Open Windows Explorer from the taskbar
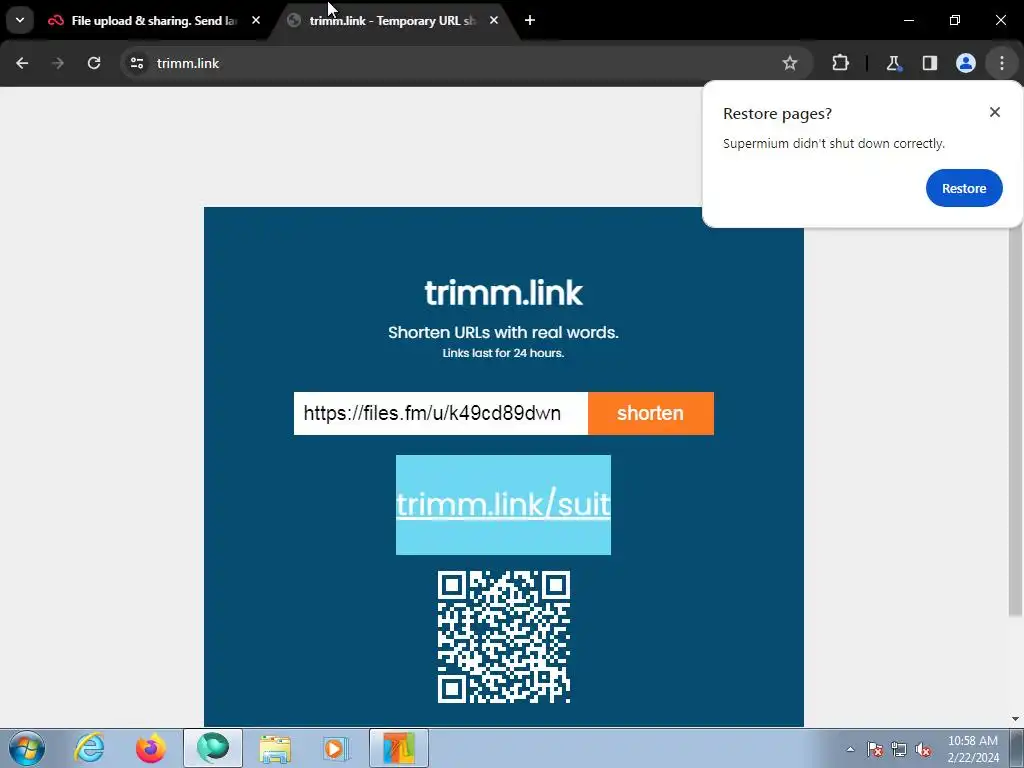 pyautogui.click(x=275, y=748)
